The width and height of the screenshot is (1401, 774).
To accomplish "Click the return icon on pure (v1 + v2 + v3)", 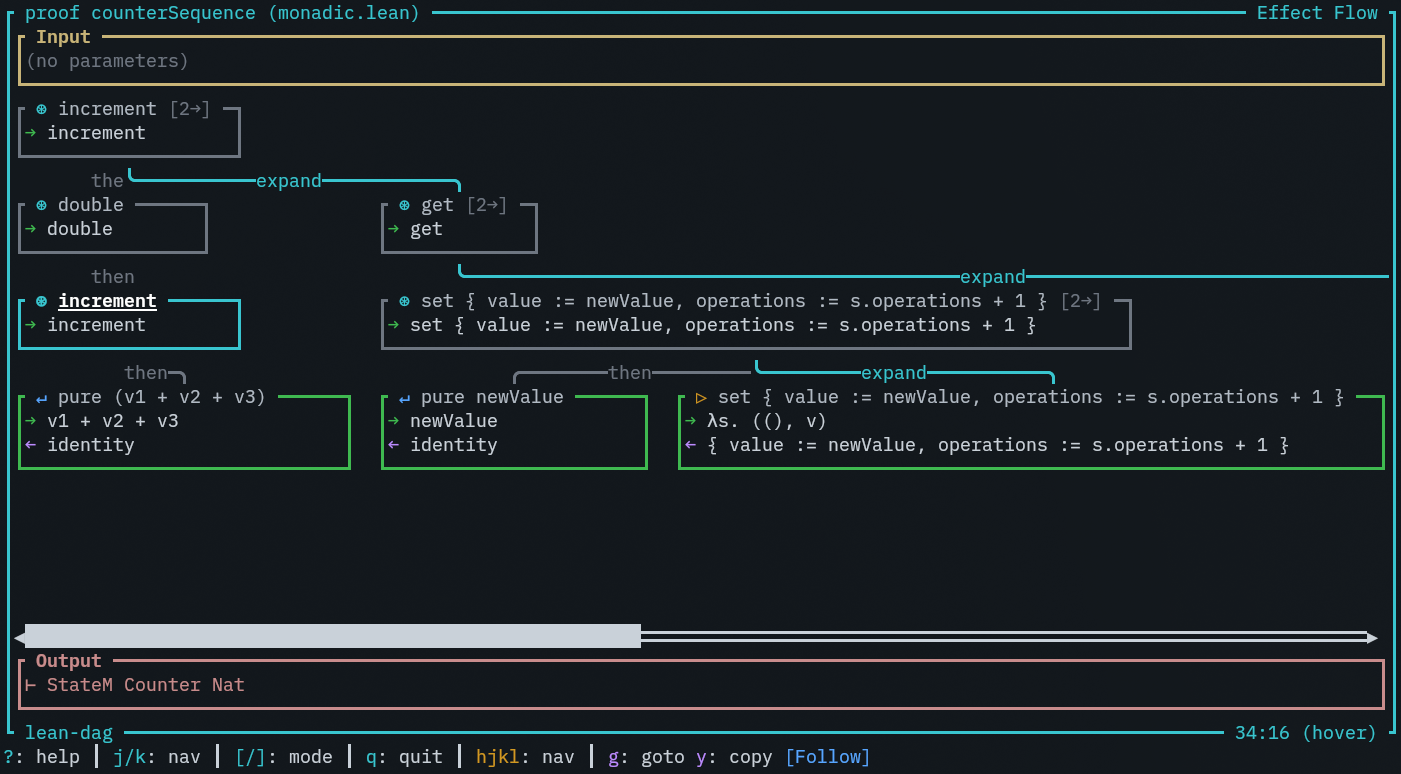I will (x=41, y=397).
